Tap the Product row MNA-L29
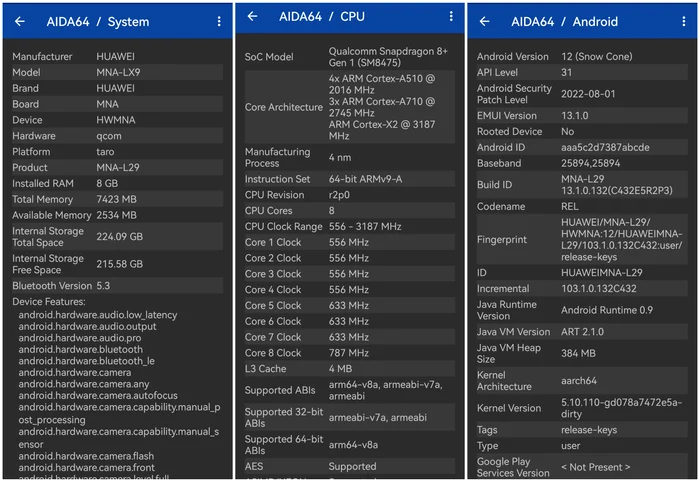 pyautogui.click(x=117, y=167)
